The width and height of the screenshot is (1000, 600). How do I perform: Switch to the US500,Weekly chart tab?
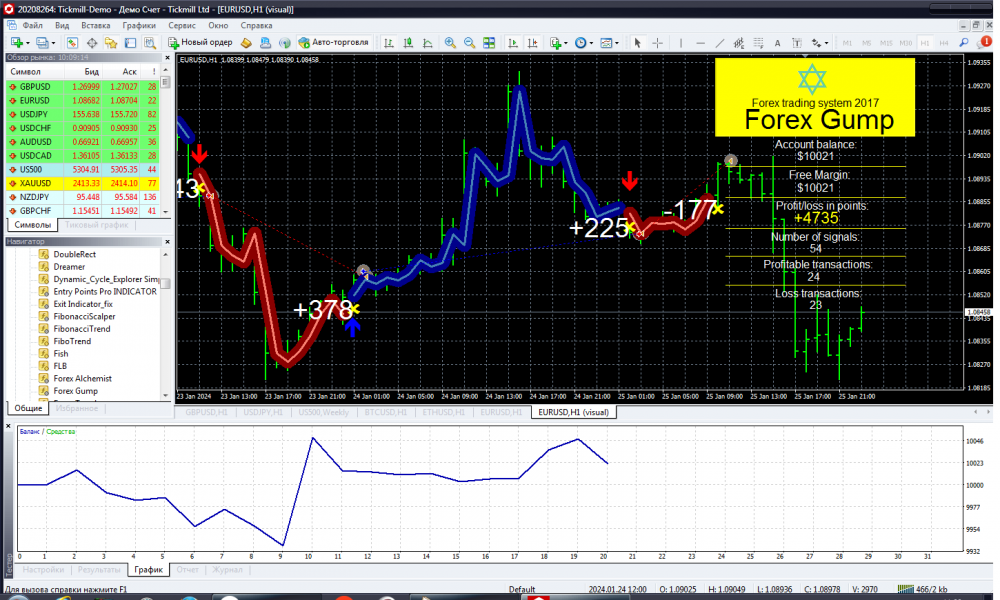click(323, 413)
